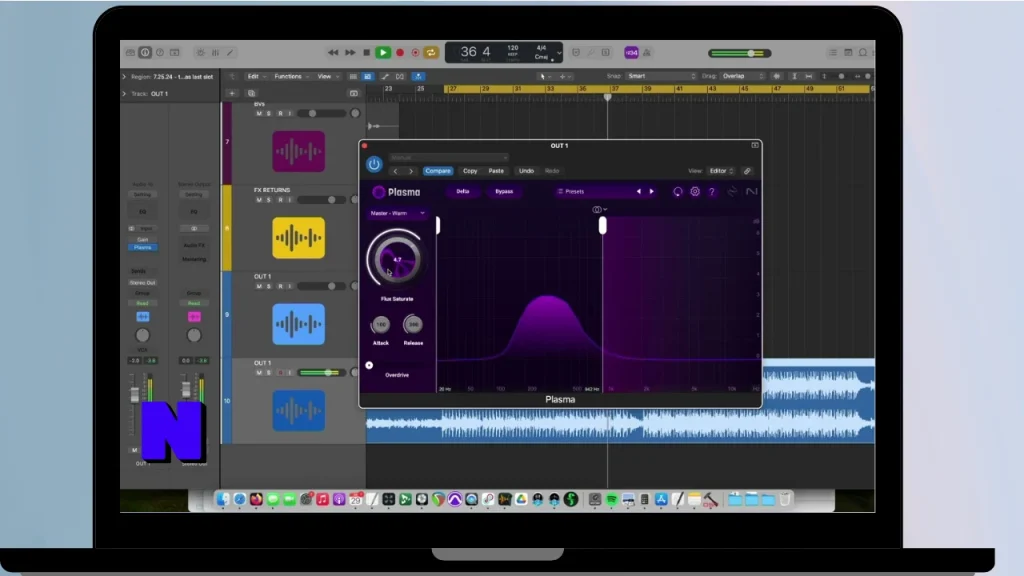
Task: Click the Attack knob
Action: point(381,325)
